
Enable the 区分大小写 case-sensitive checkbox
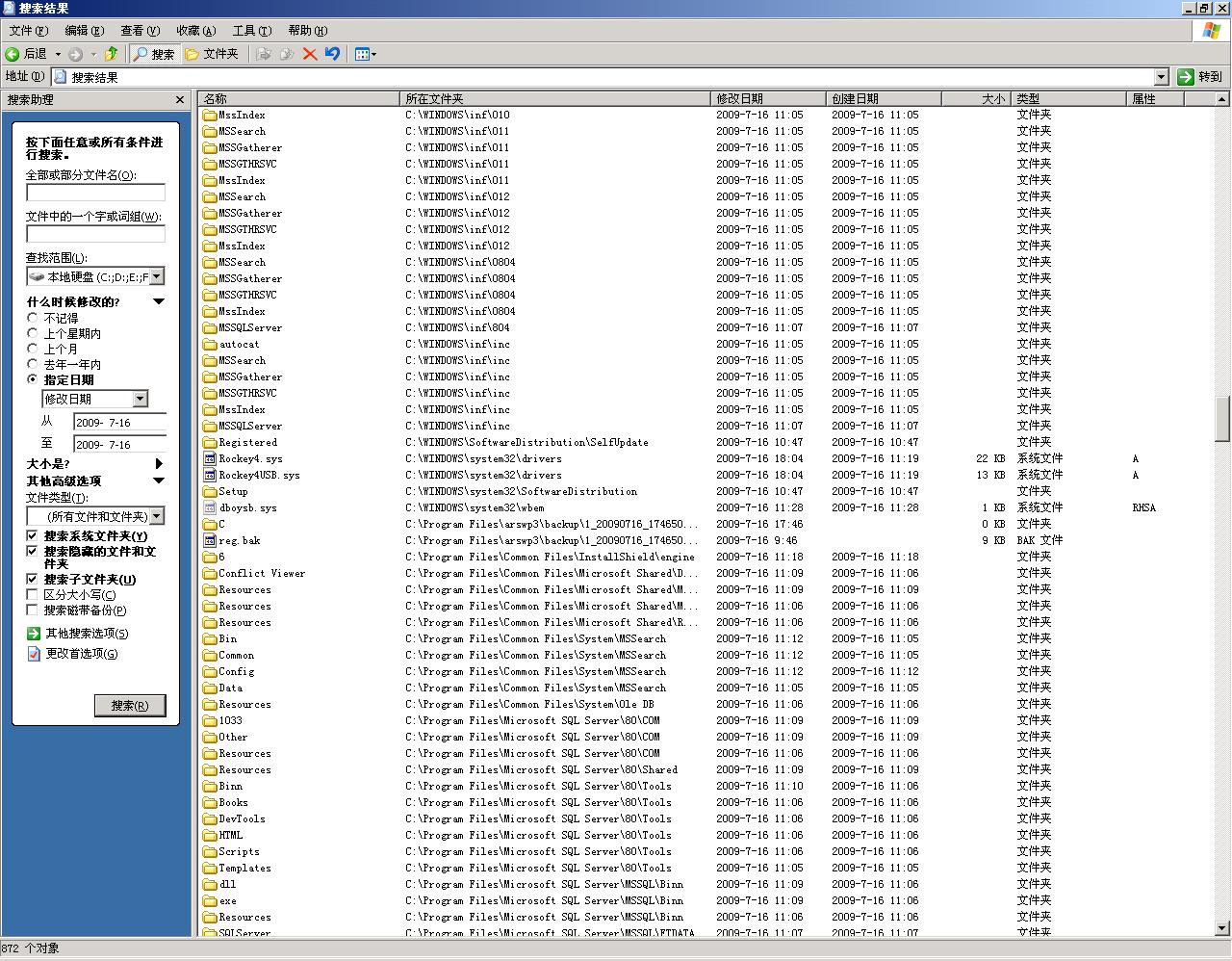32,595
